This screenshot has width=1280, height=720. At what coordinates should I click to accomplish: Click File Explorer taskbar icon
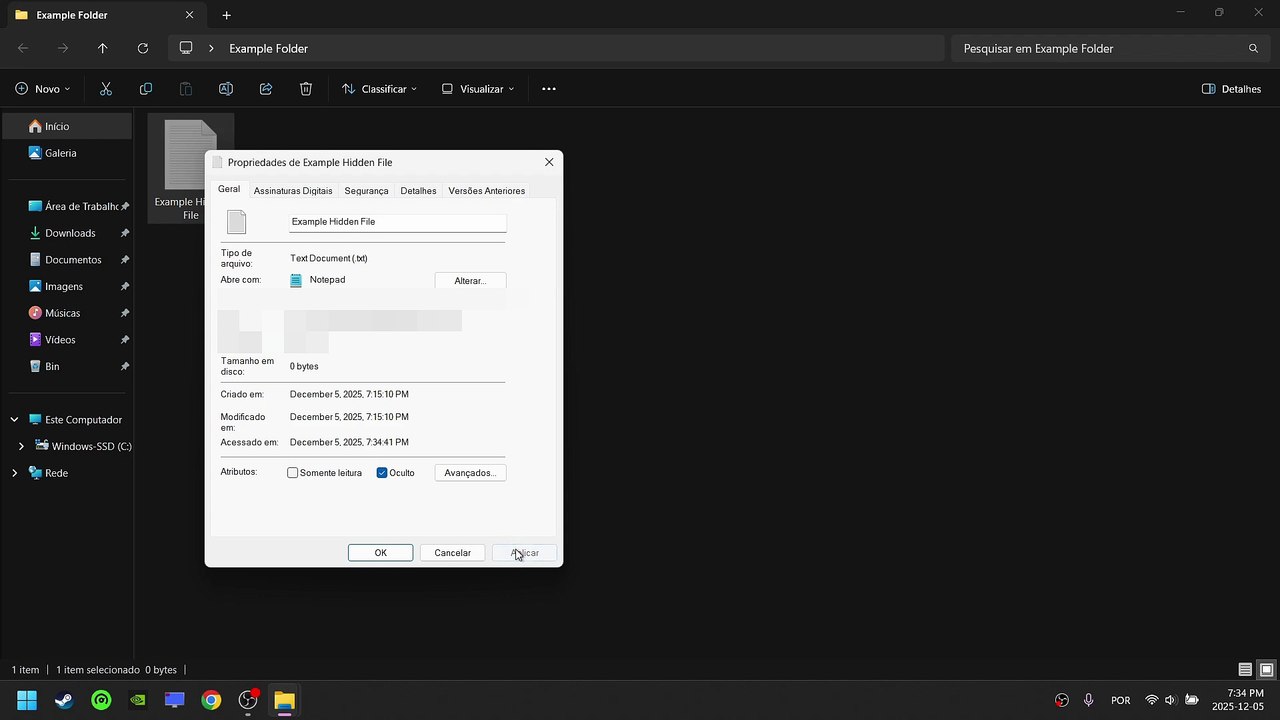click(x=284, y=700)
